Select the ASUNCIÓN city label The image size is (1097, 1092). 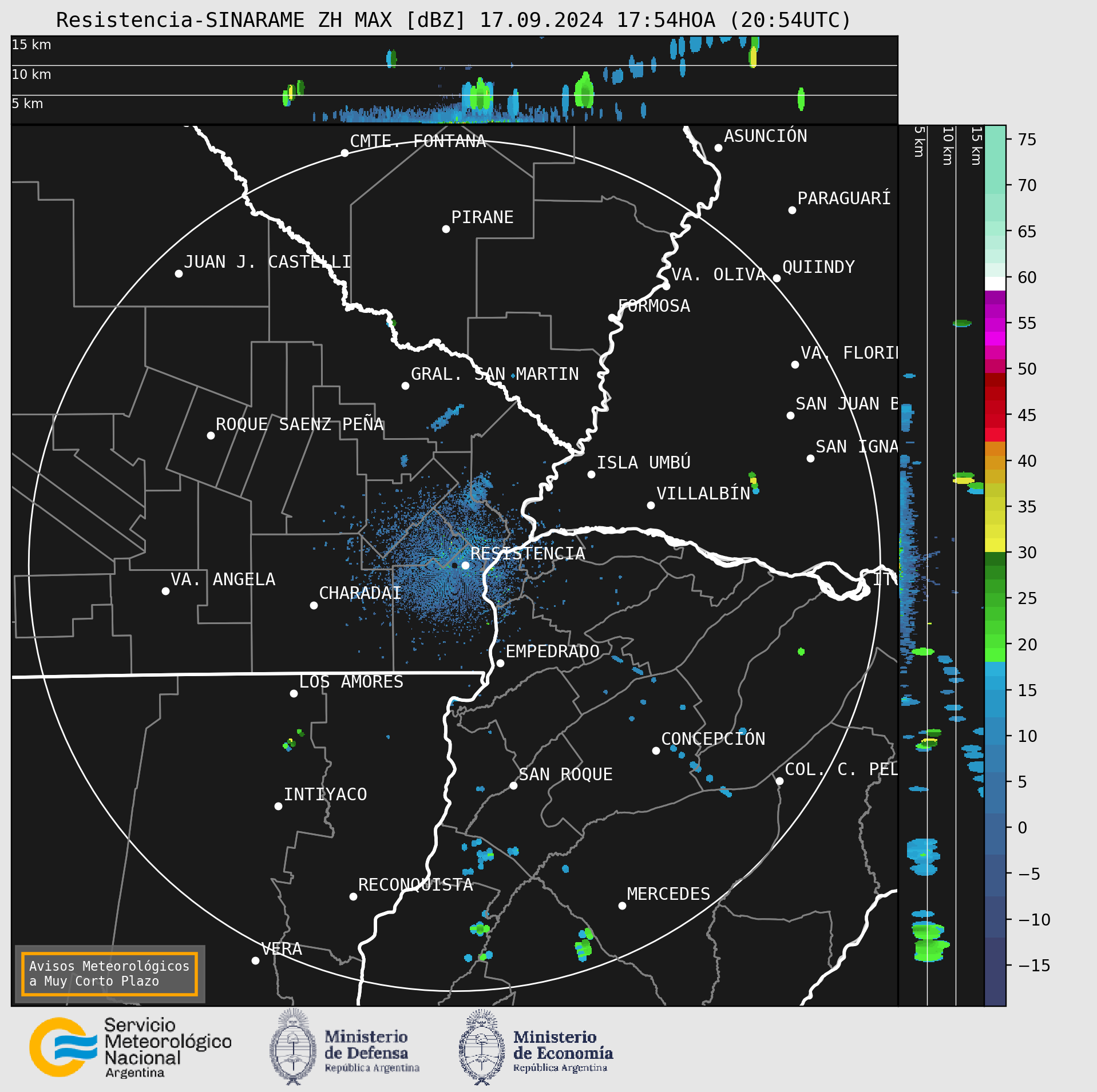tap(766, 136)
